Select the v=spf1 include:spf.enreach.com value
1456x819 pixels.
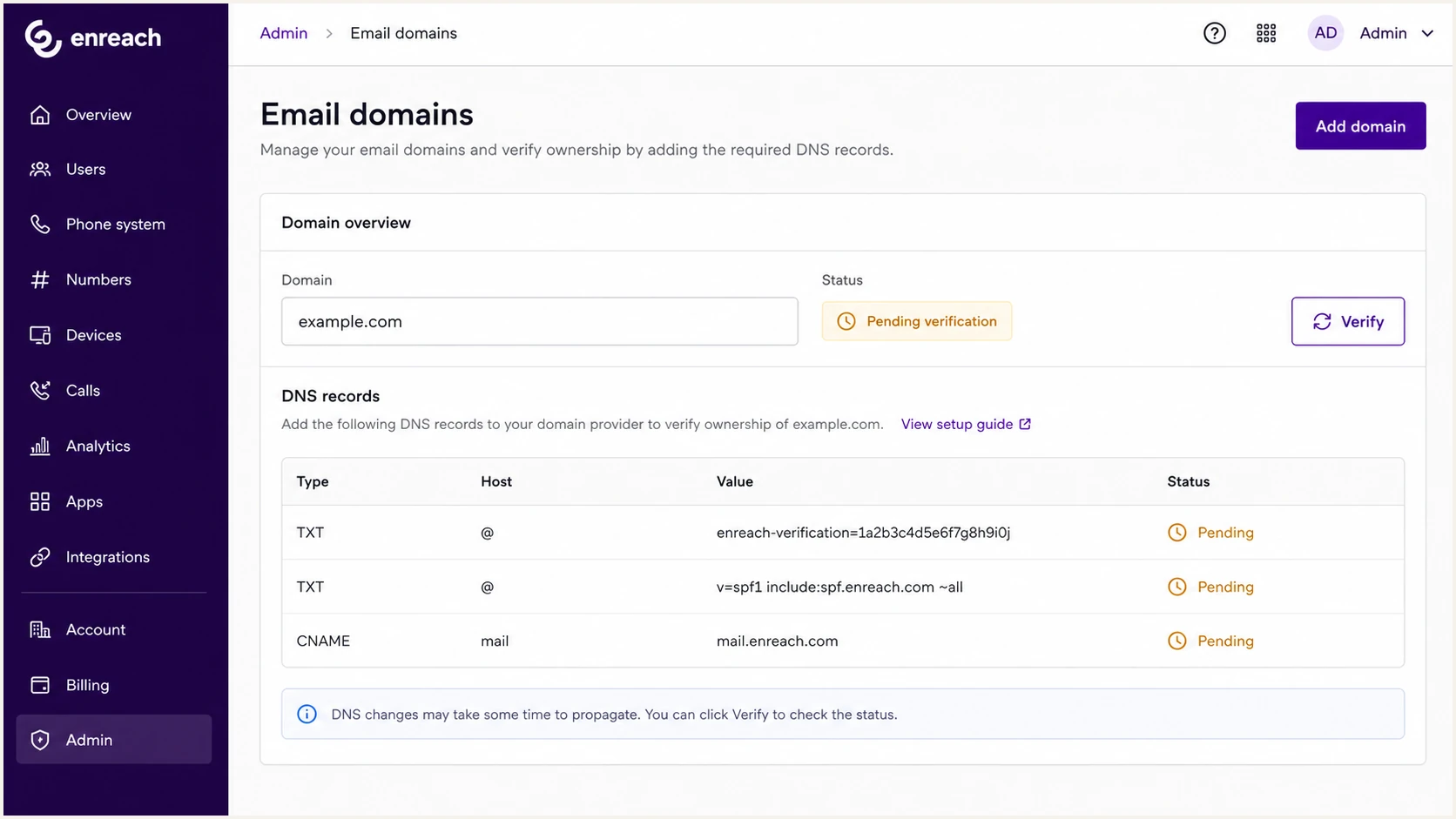[x=839, y=587]
